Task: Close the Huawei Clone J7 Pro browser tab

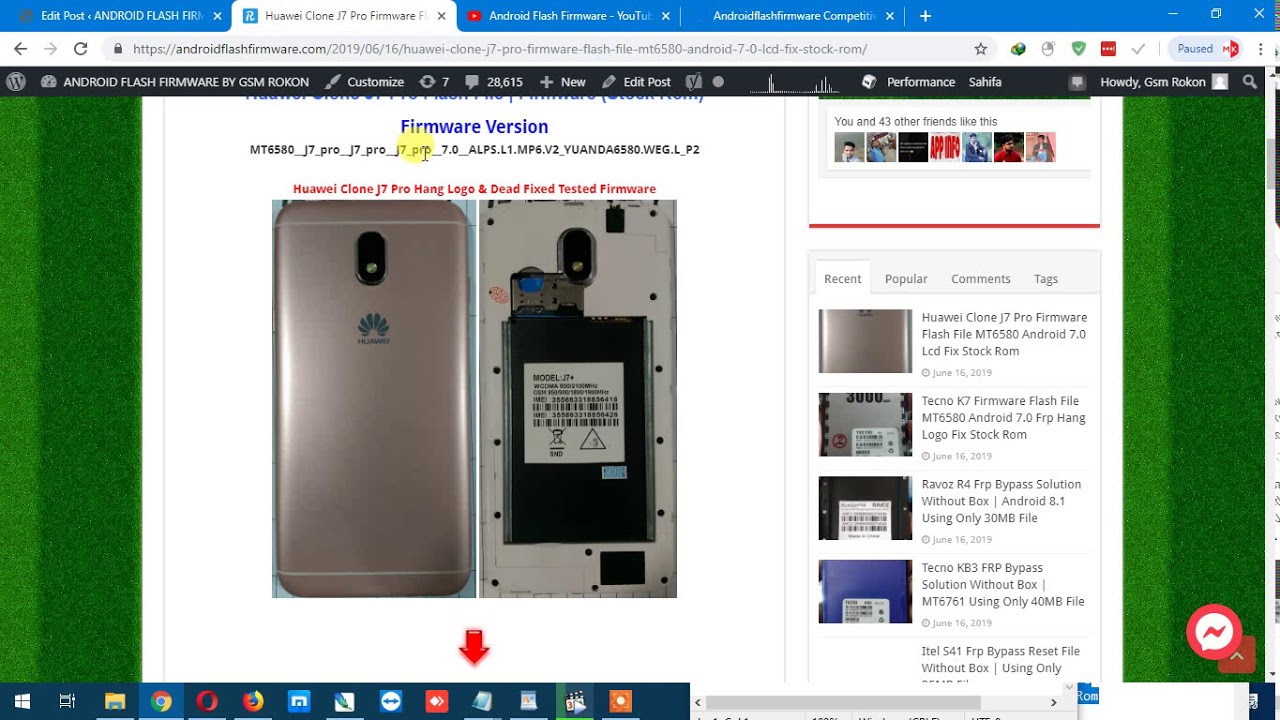Action: tap(441, 16)
